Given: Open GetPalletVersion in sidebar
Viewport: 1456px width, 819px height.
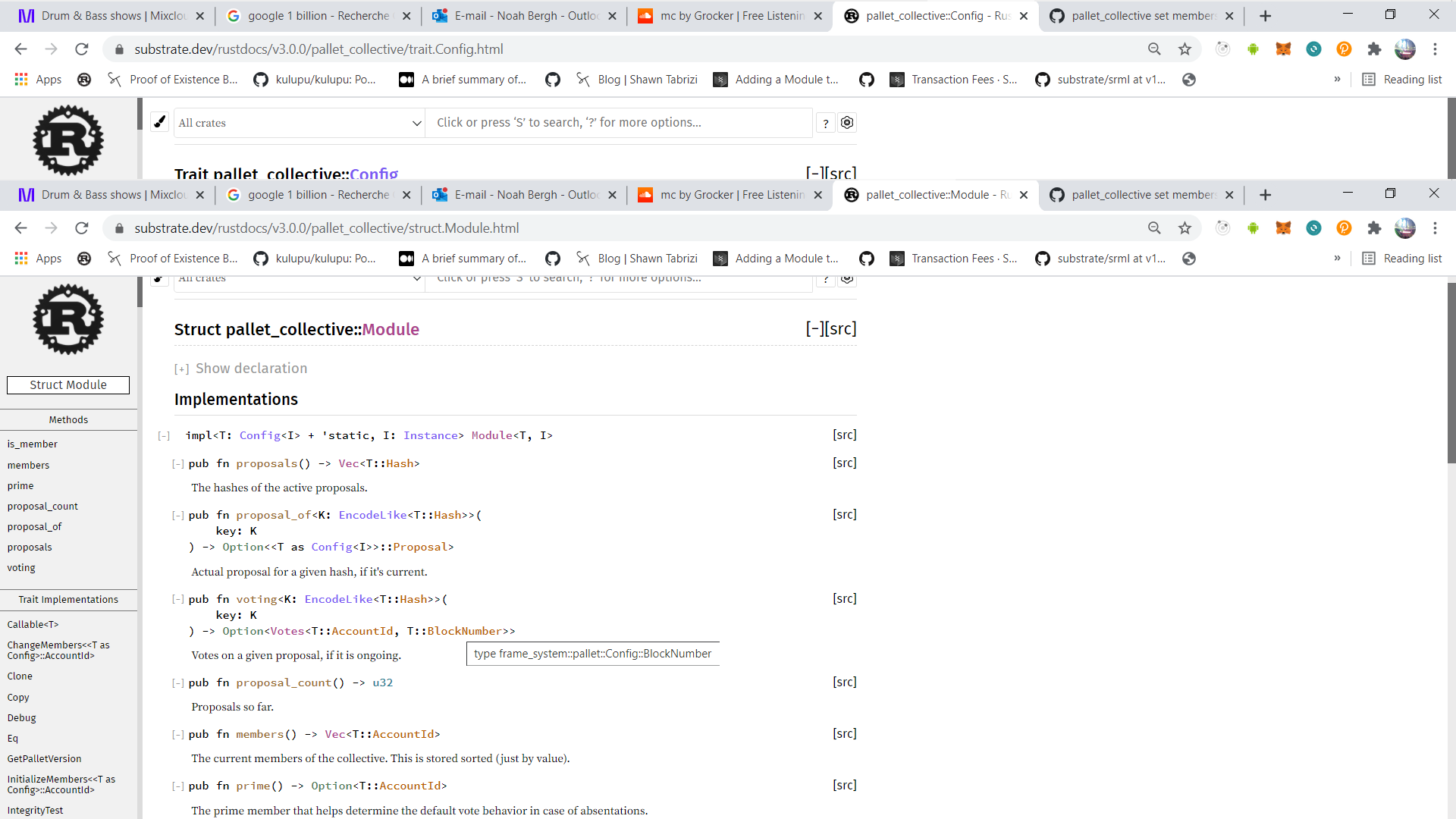Looking at the screenshot, I should point(44,759).
